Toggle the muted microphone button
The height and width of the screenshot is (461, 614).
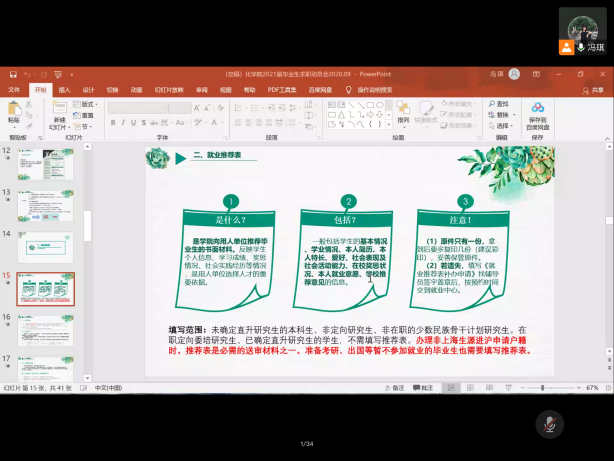click(x=548, y=424)
